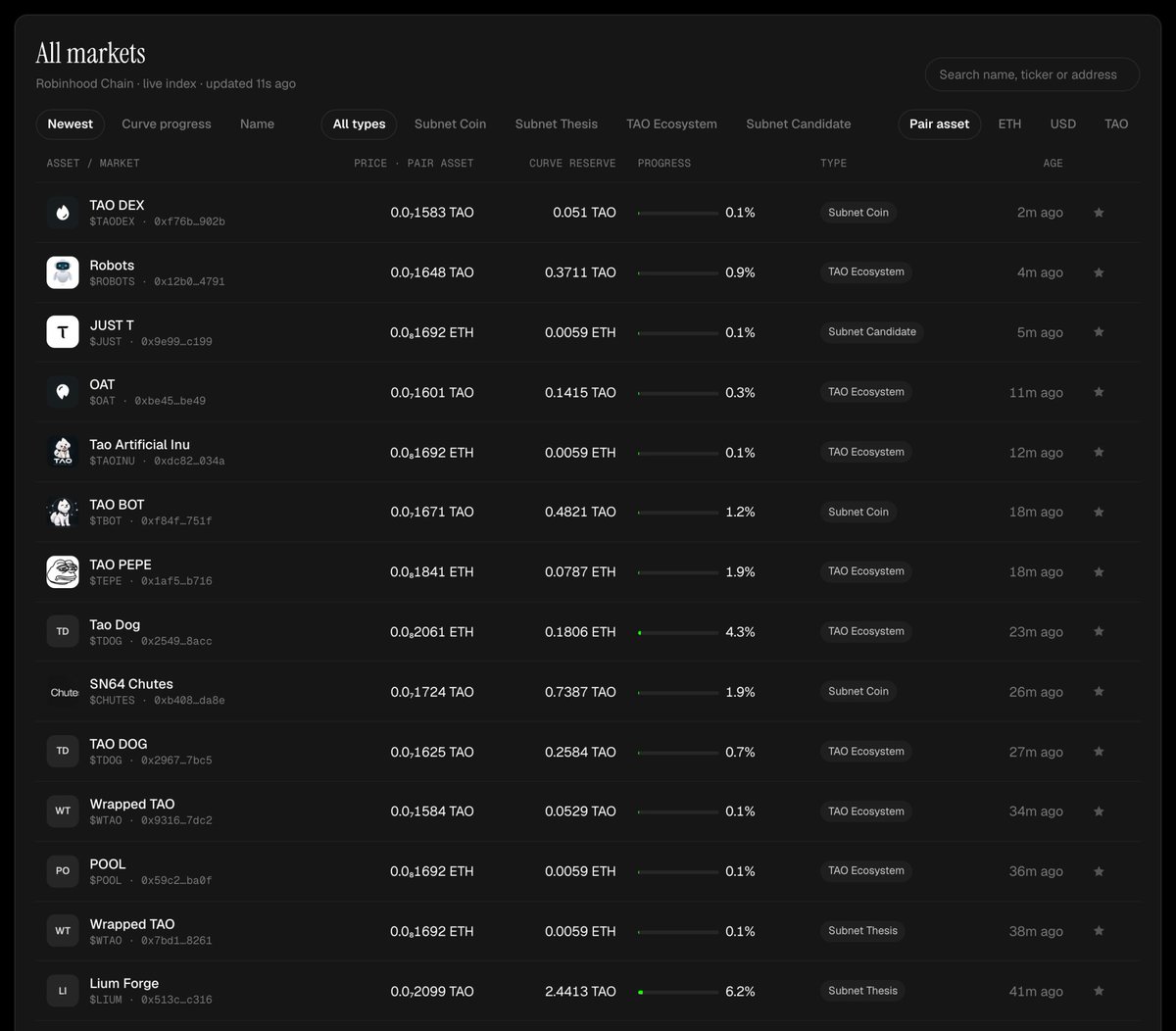Filter by Subnet Candidate type
The image size is (1176, 1031).
(799, 124)
